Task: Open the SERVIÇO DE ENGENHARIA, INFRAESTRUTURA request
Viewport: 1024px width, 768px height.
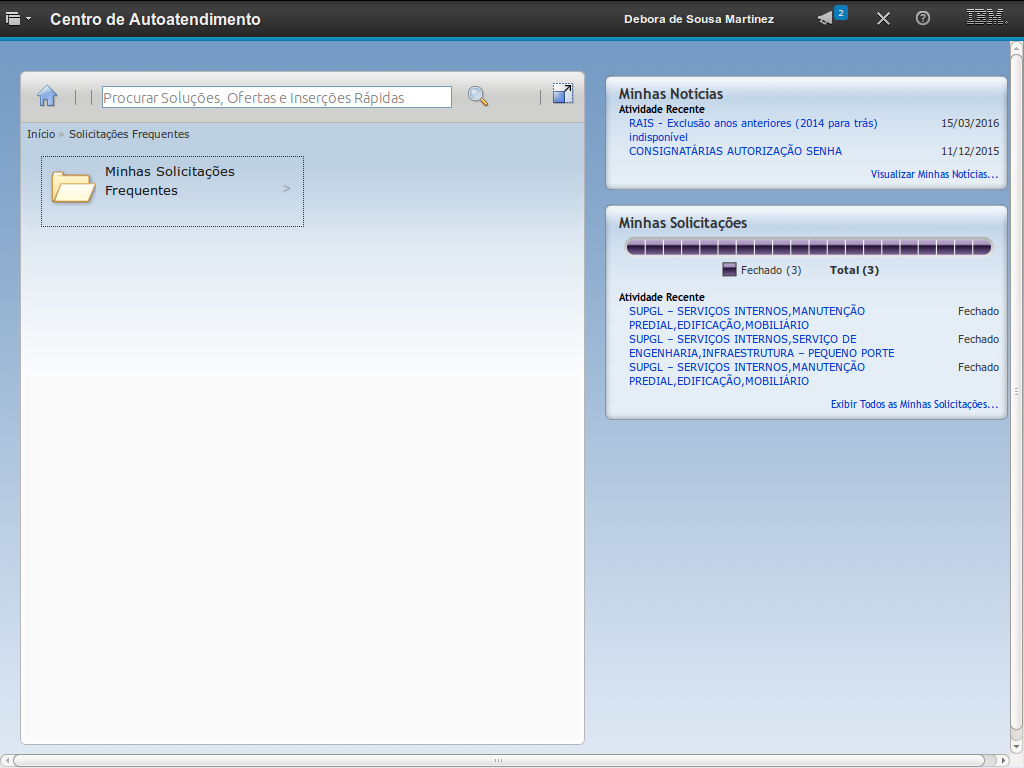Action: pos(761,346)
